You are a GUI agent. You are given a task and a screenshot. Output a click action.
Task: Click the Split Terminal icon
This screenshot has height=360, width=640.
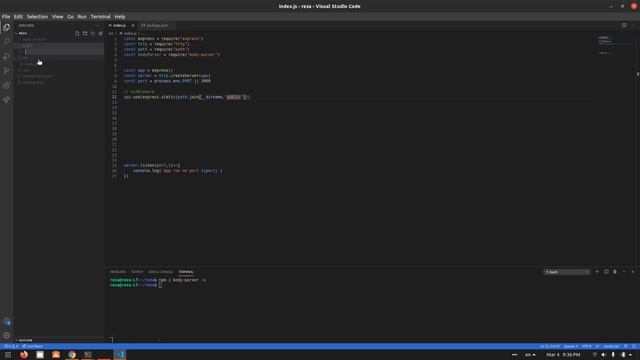tap(606, 272)
